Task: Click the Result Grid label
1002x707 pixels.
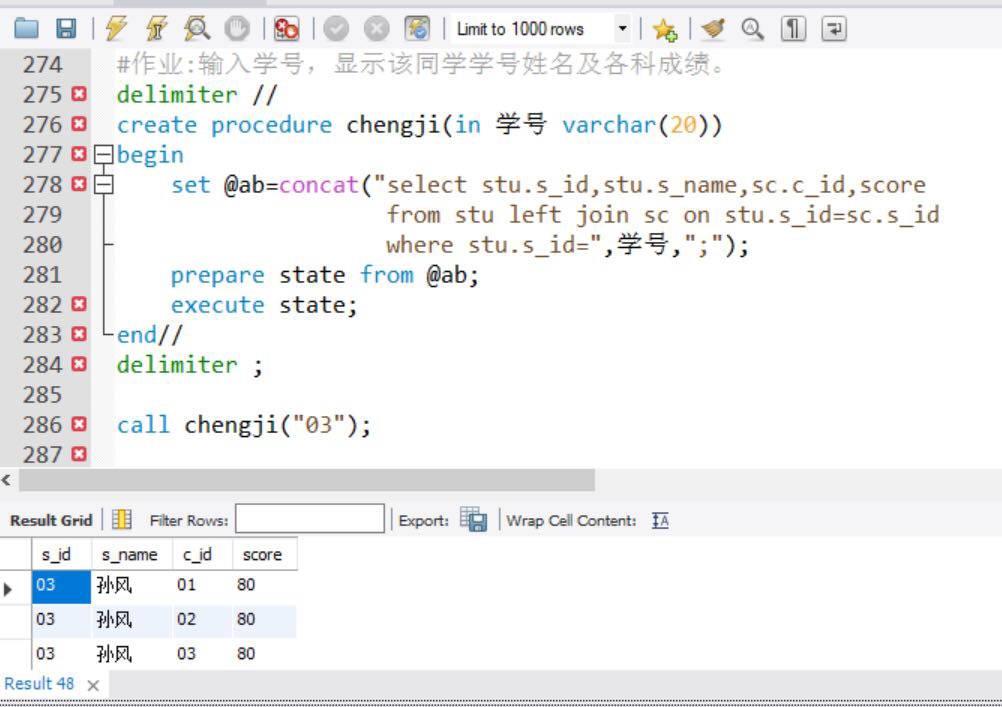Action: click(x=51, y=520)
